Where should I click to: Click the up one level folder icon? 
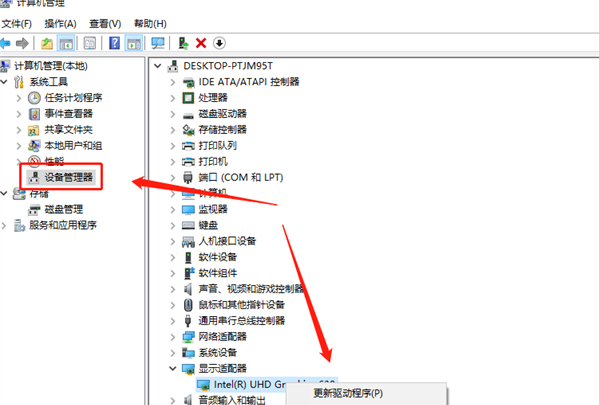(47, 43)
